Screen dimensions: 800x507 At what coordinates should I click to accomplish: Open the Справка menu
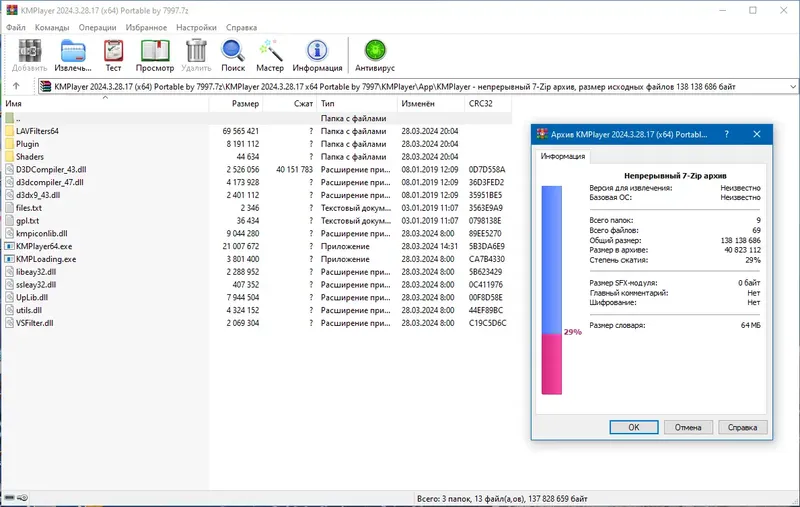point(241,28)
